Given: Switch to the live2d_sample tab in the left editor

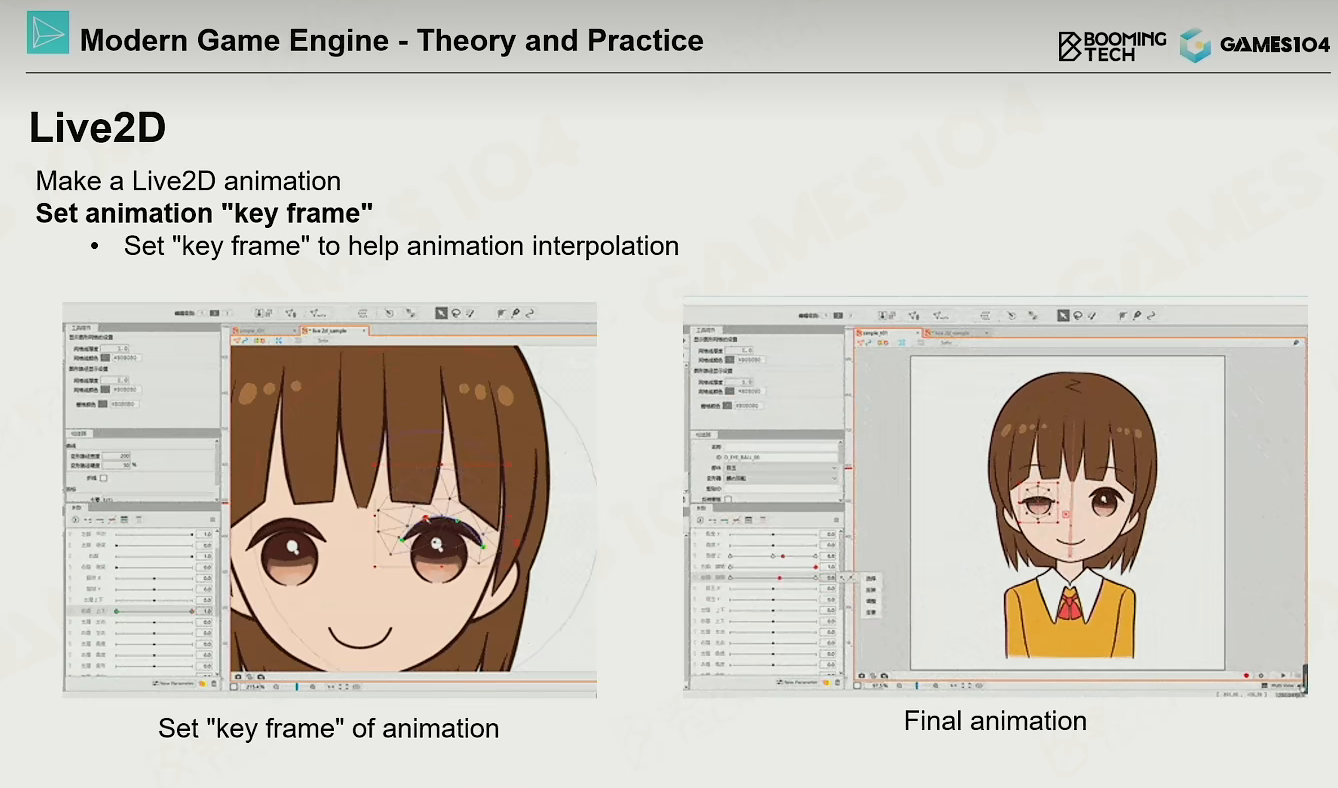Looking at the screenshot, I should tap(334, 330).
